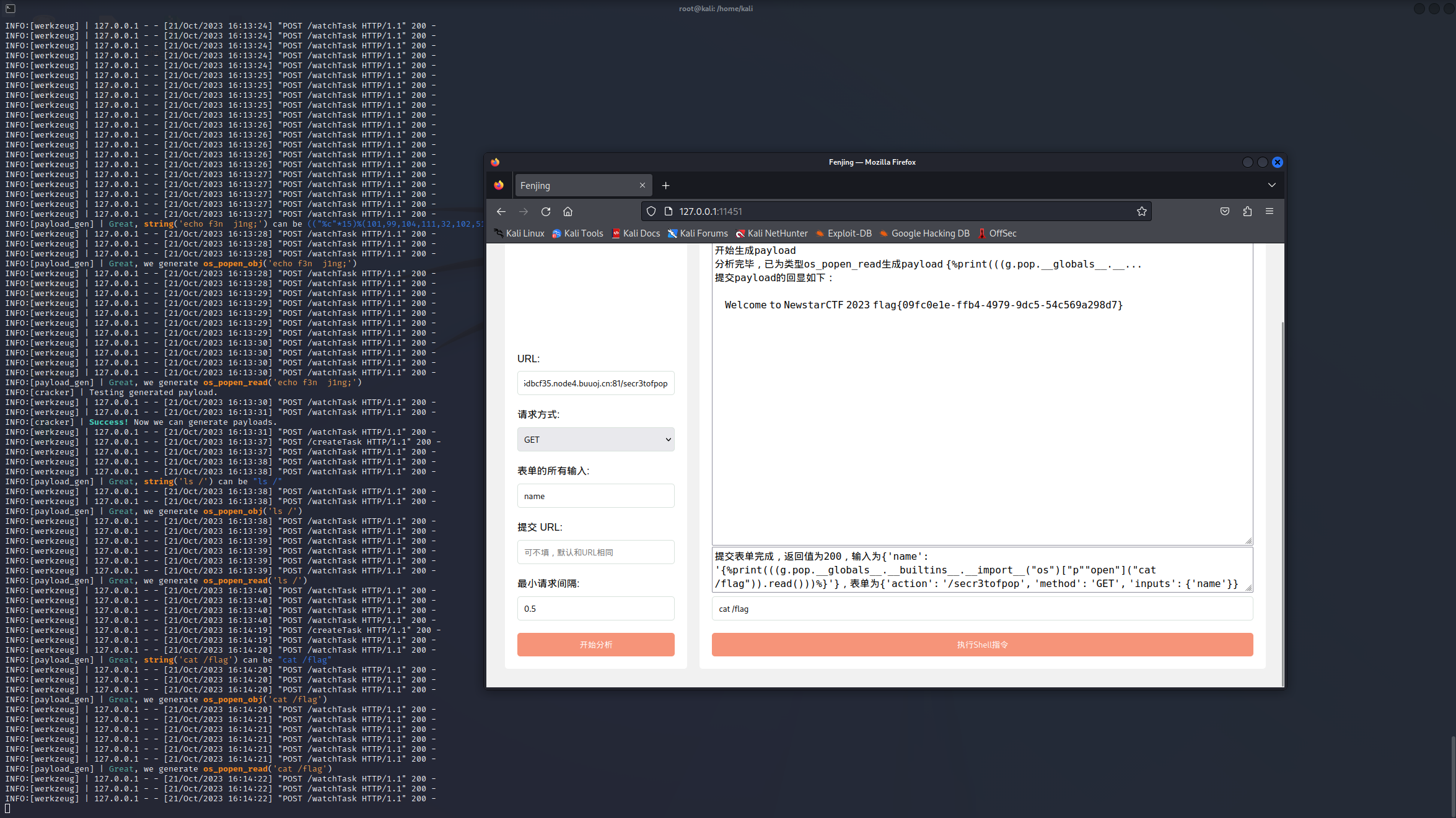Reload the Fenjing page
This screenshot has width=1456, height=818.
click(x=546, y=212)
